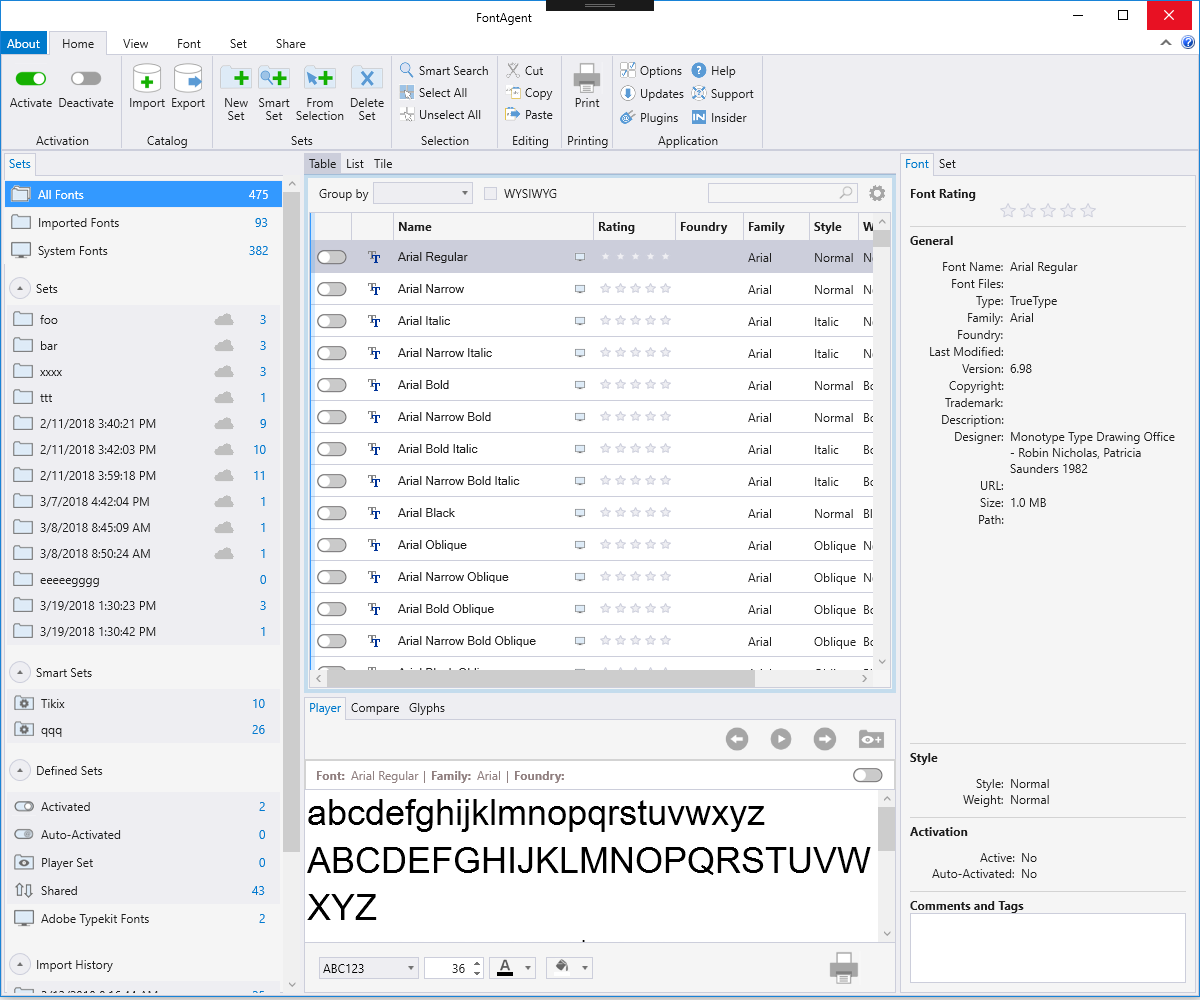Sort table by Foundry column
The image size is (1200, 1000).
pos(710,227)
